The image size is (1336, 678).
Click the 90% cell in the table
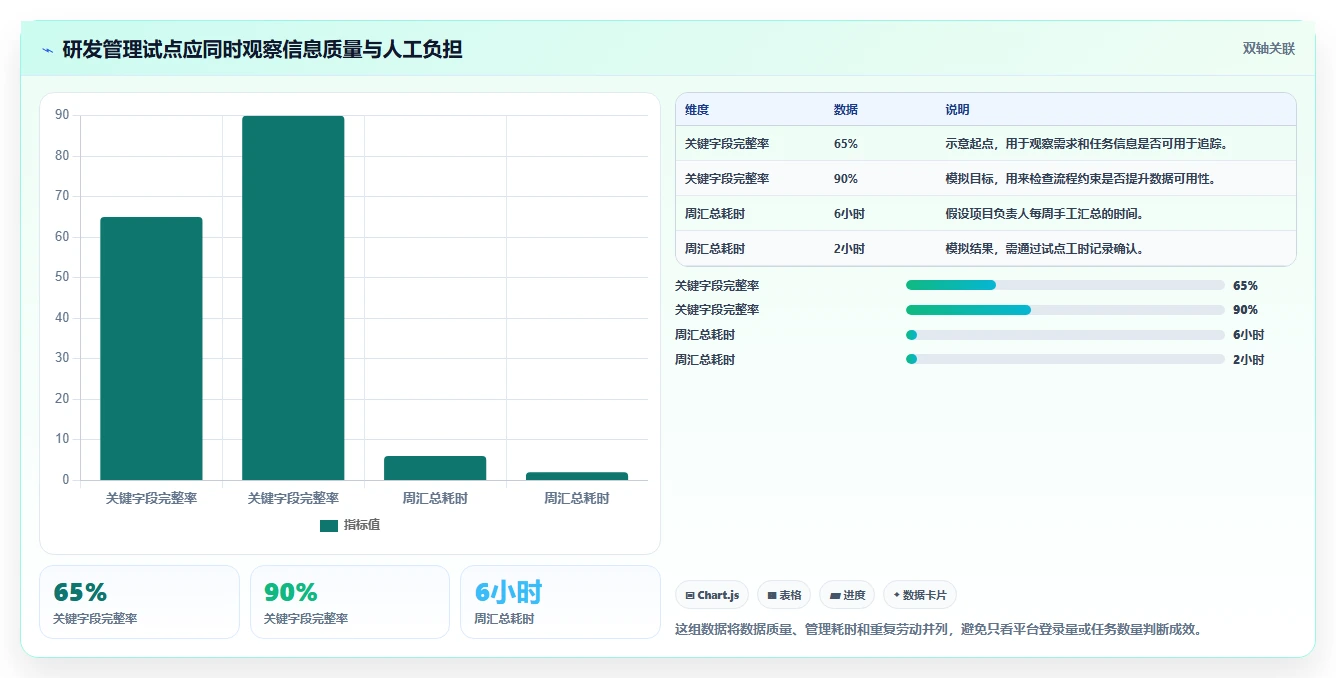pos(846,179)
